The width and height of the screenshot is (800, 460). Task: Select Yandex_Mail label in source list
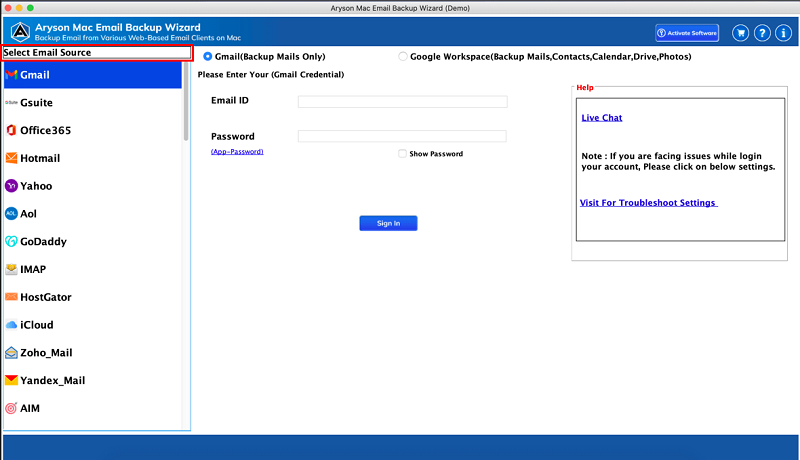(53, 380)
